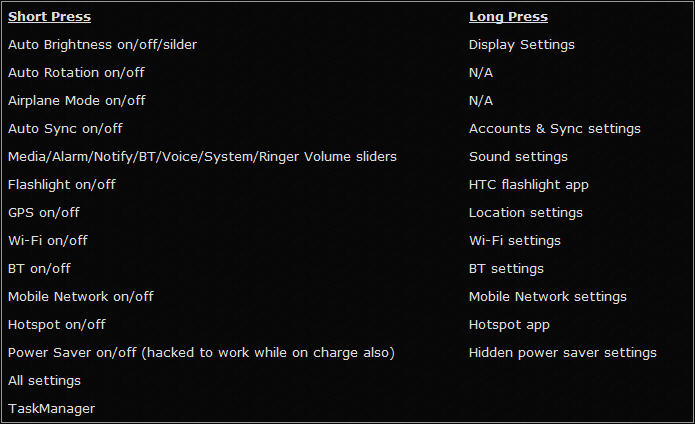Image resolution: width=695 pixels, height=424 pixels.
Task: Select the Volume sliders row
Action: [202, 157]
